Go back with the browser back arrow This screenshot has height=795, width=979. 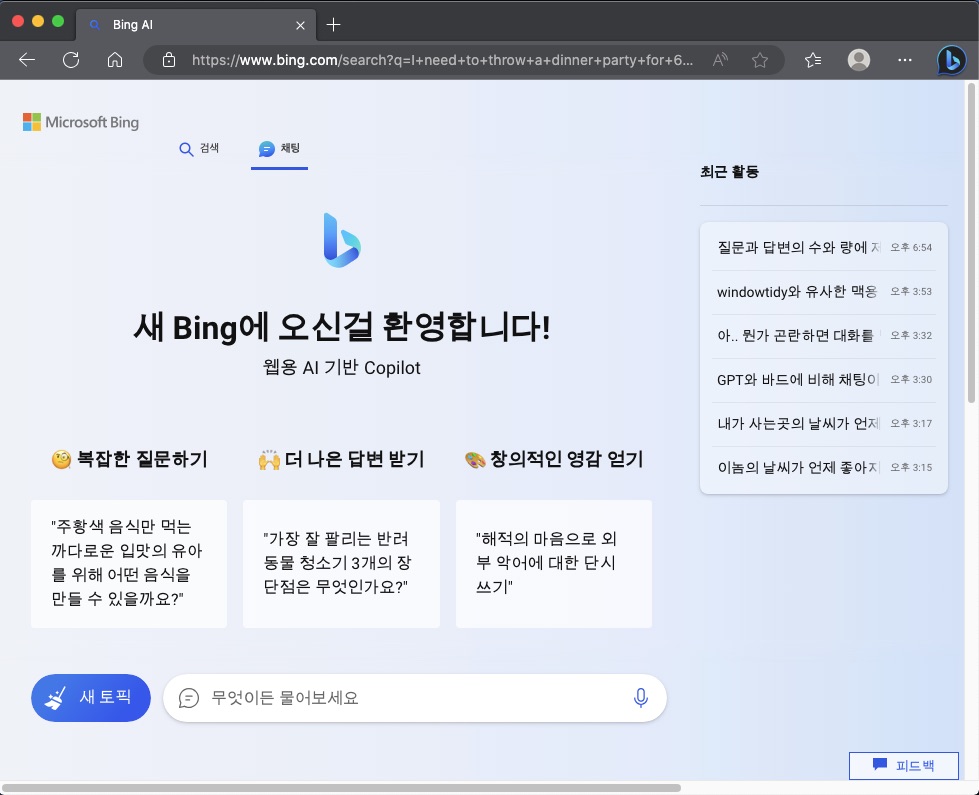click(27, 60)
